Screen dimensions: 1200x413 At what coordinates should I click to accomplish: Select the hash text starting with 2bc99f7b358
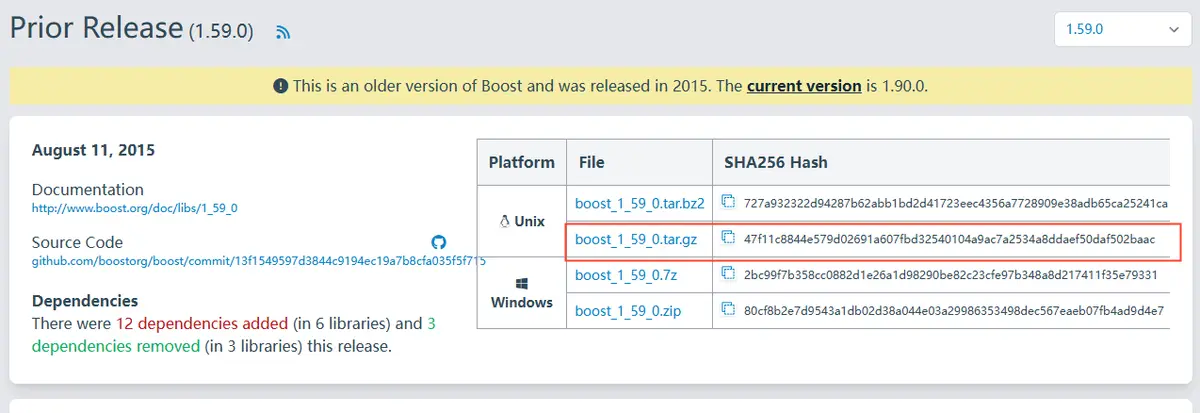951,275
